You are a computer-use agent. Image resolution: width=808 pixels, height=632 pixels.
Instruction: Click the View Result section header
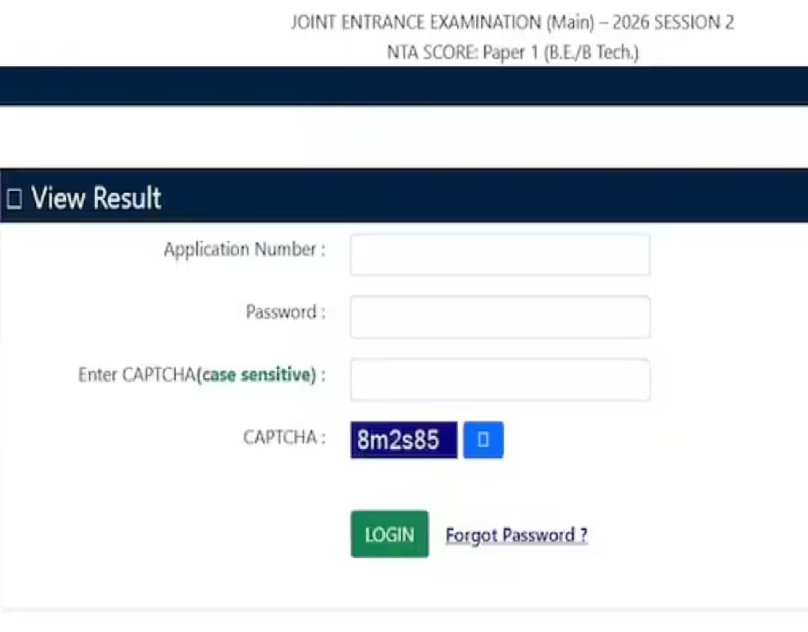click(96, 197)
